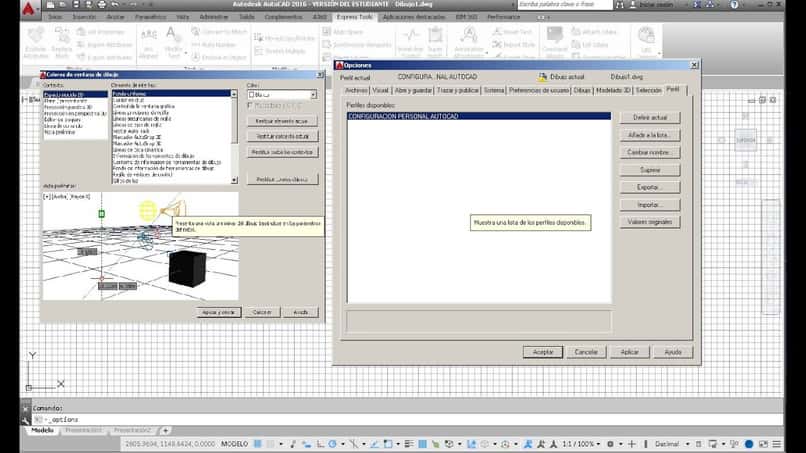Open the Inicio ribbon tab
This screenshot has height=453, width=806.
click(x=55, y=17)
